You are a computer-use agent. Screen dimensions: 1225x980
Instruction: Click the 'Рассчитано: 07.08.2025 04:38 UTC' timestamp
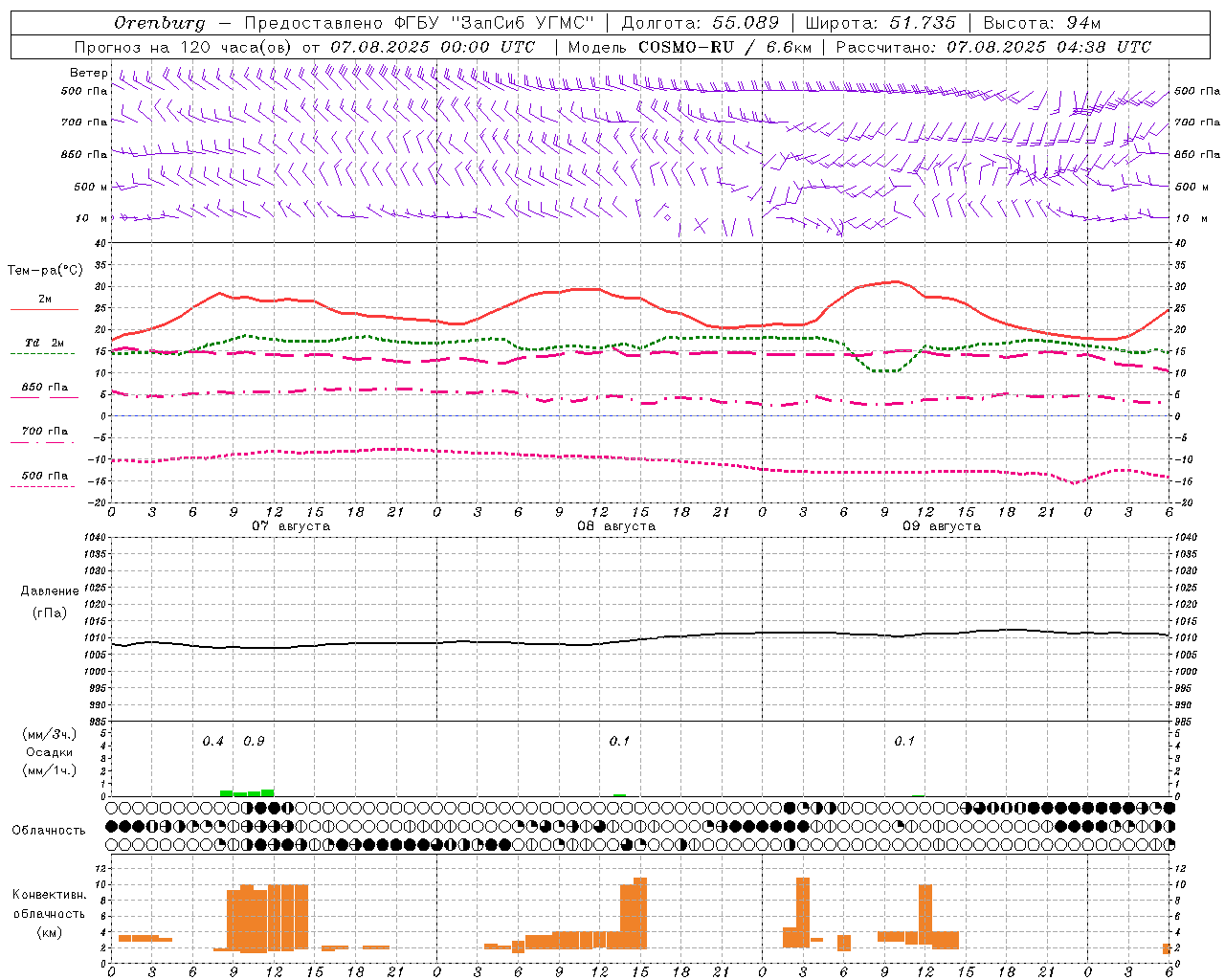[x=993, y=47]
